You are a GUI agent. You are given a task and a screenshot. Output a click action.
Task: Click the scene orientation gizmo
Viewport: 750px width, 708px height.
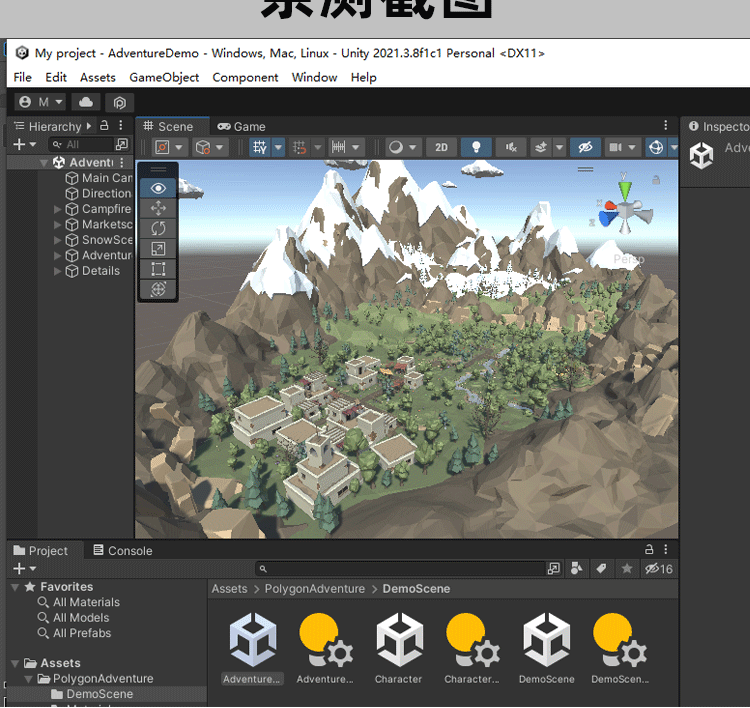point(625,211)
